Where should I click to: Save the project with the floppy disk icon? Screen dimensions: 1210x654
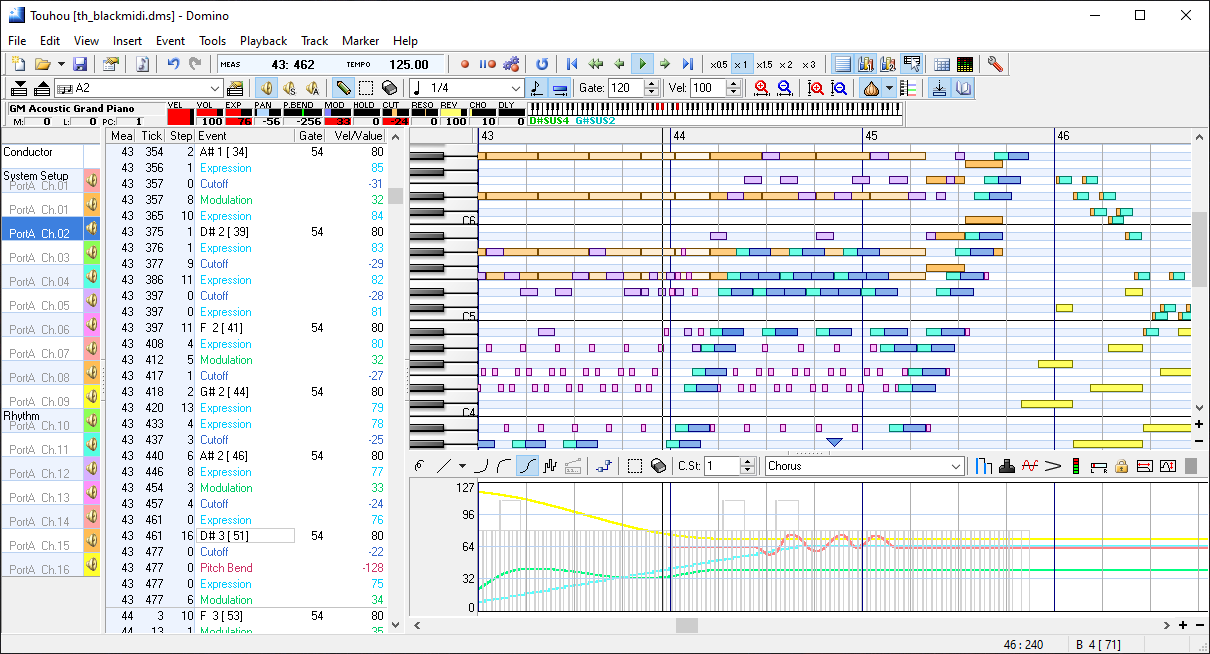pos(79,64)
